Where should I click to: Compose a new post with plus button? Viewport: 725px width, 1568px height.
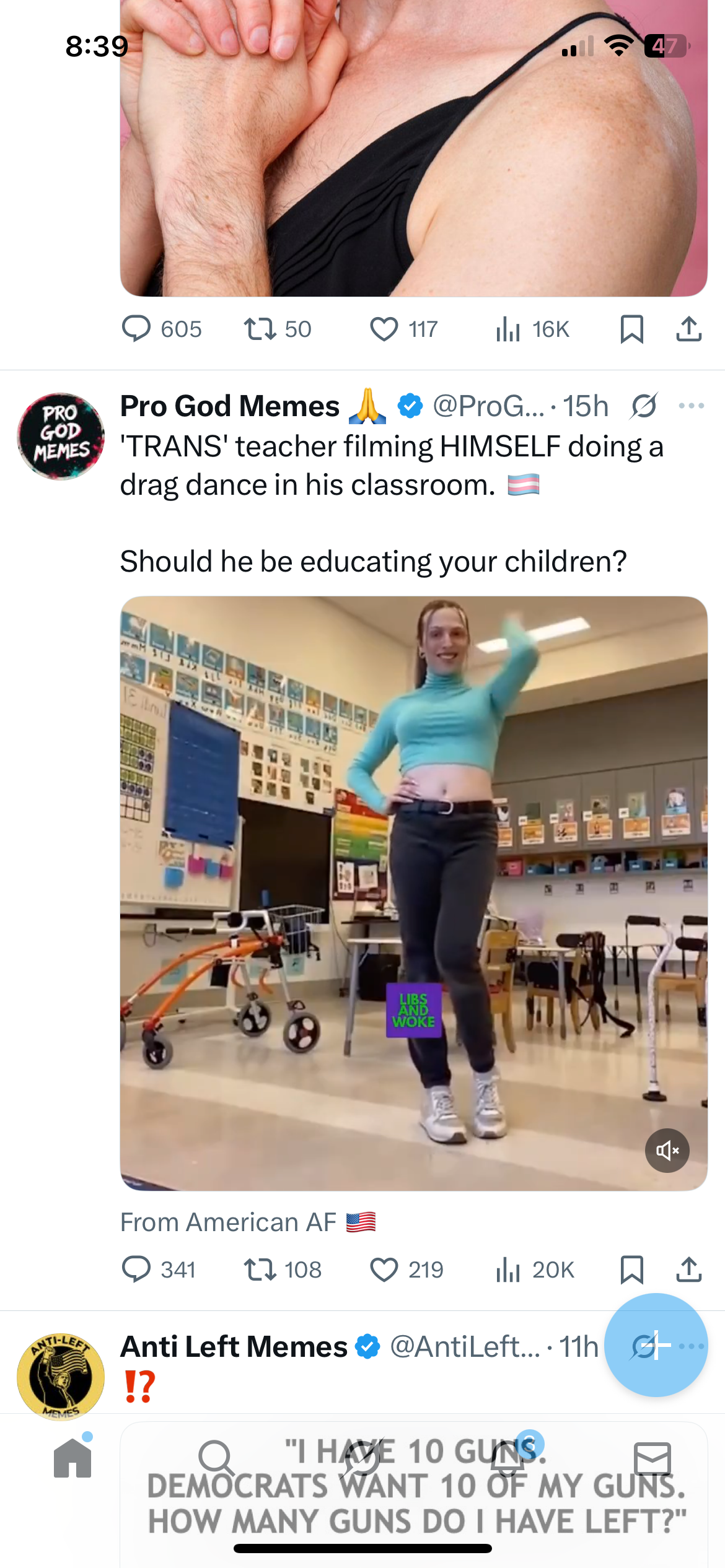pyautogui.click(x=656, y=1345)
